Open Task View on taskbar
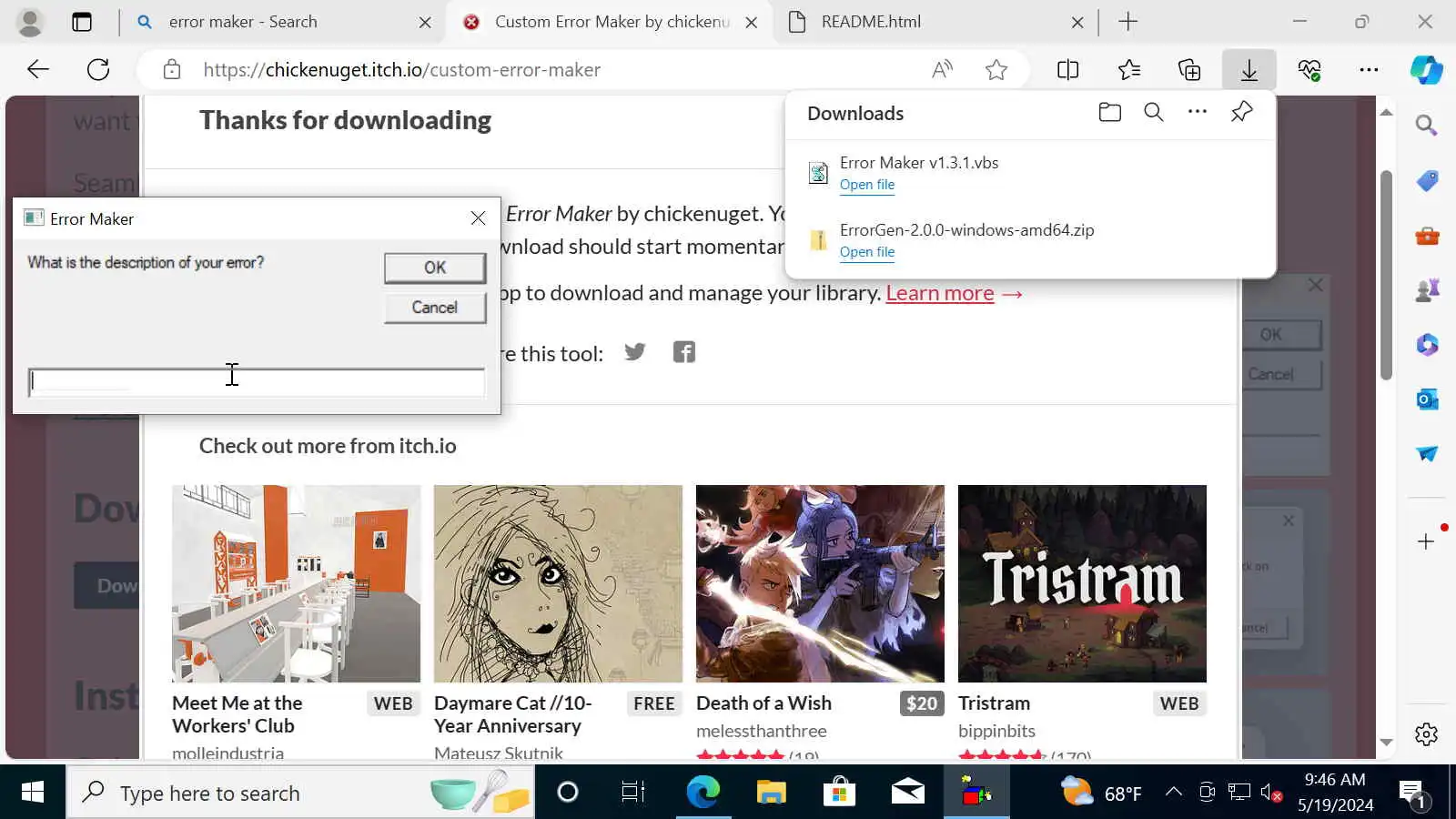This screenshot has height=819, width=1456. point(632,793)
